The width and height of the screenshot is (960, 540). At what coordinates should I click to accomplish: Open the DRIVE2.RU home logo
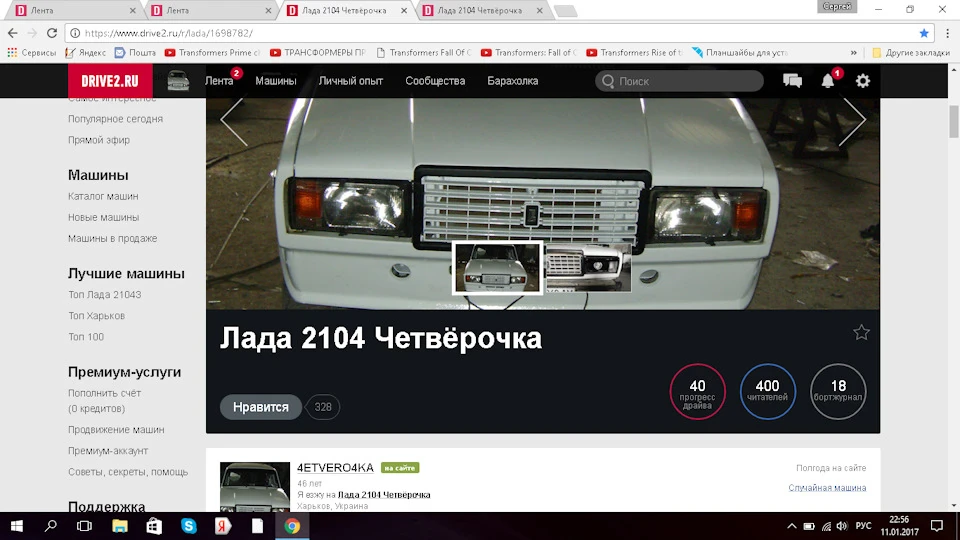[x=110, y=81]
